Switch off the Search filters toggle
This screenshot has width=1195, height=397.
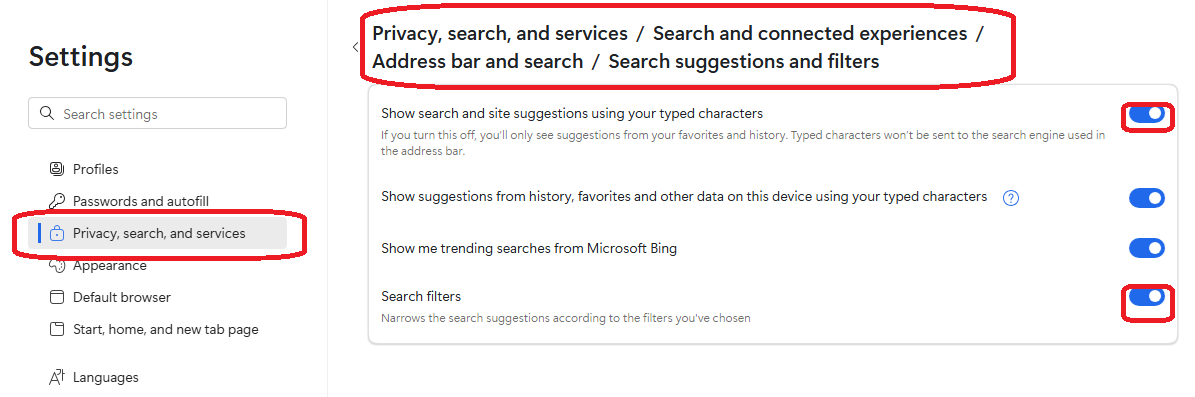1146,296
